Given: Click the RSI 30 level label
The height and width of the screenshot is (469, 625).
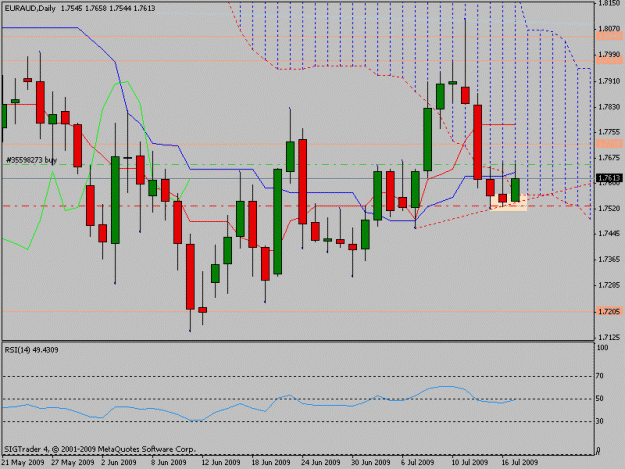Looking at the screenshot, I should (600, 421).
